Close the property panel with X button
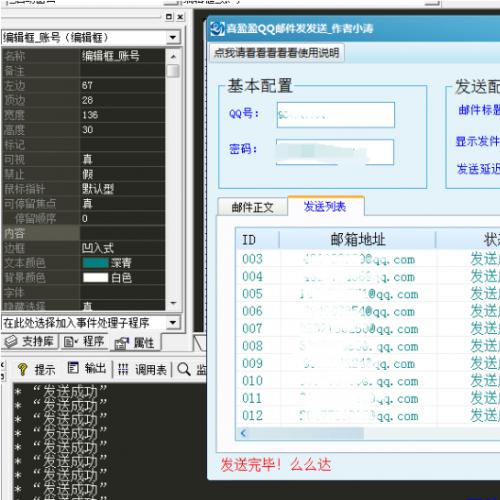This screenshot has width=500, height=500. tap(180, 17)
